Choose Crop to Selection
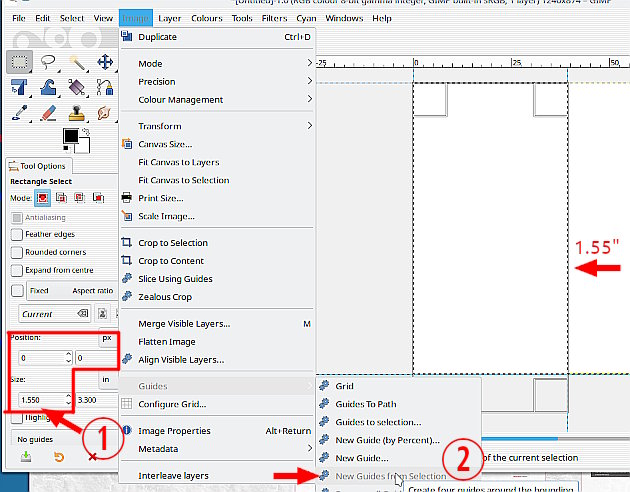 (x=217, y=243)
